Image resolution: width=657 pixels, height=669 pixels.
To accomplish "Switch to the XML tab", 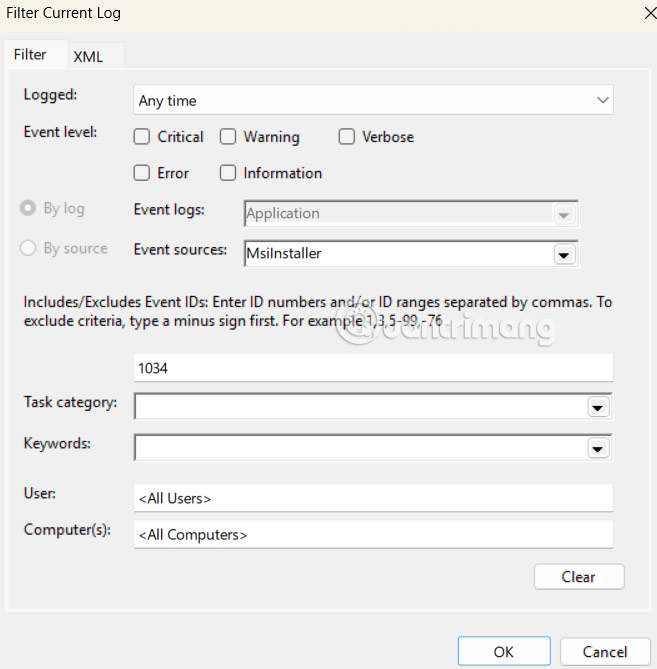I will pos(88,56).
